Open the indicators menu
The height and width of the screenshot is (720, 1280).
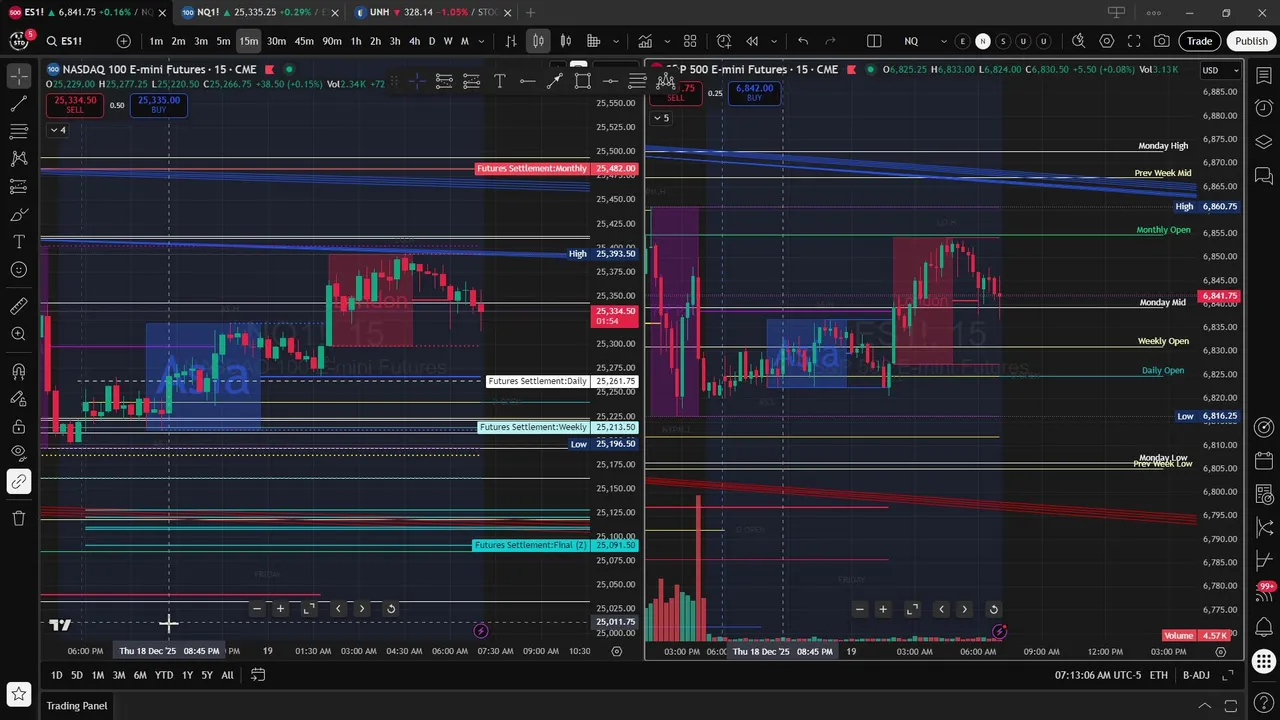tap(646, 41)
